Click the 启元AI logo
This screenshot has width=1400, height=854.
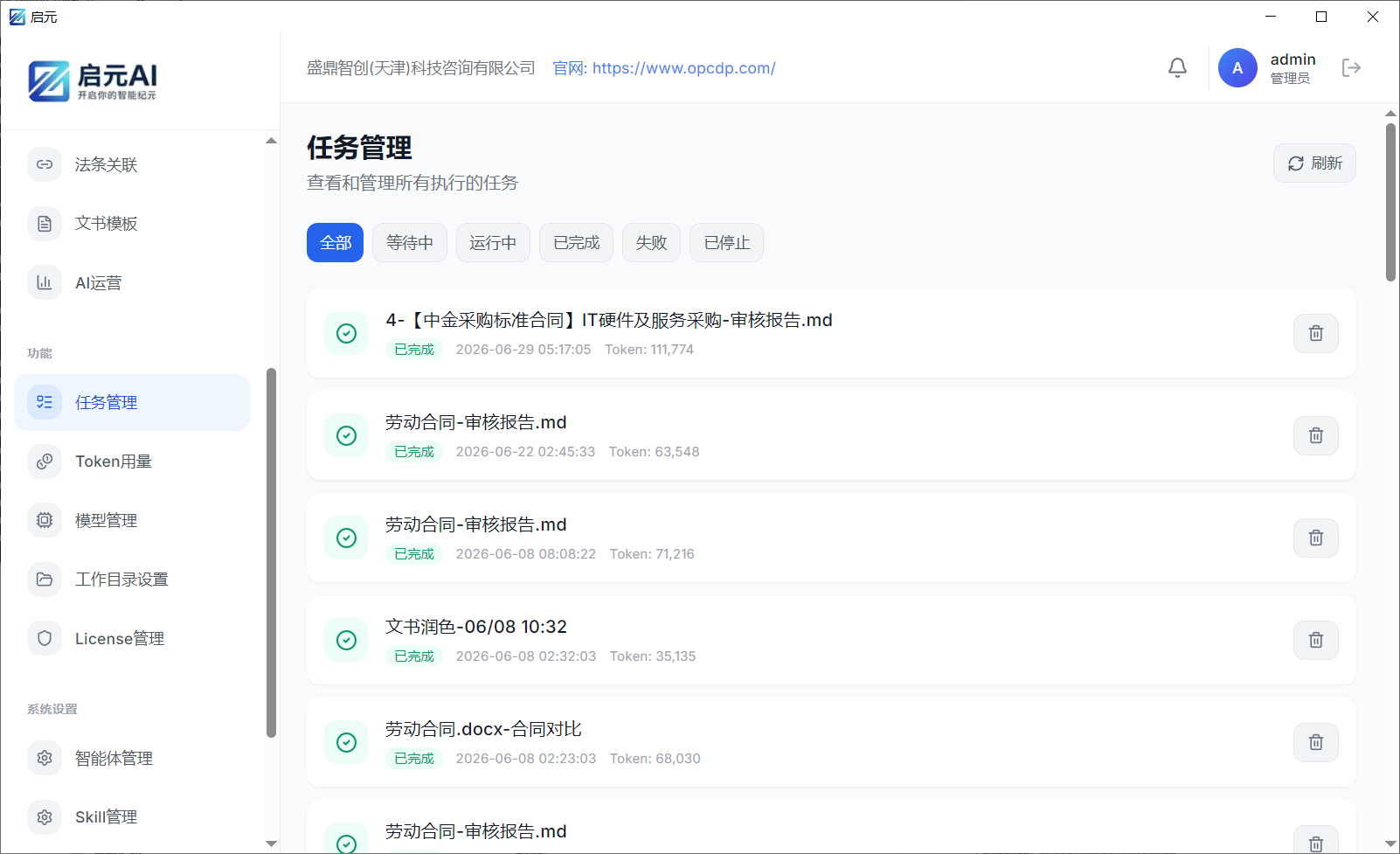click(93, 81)
